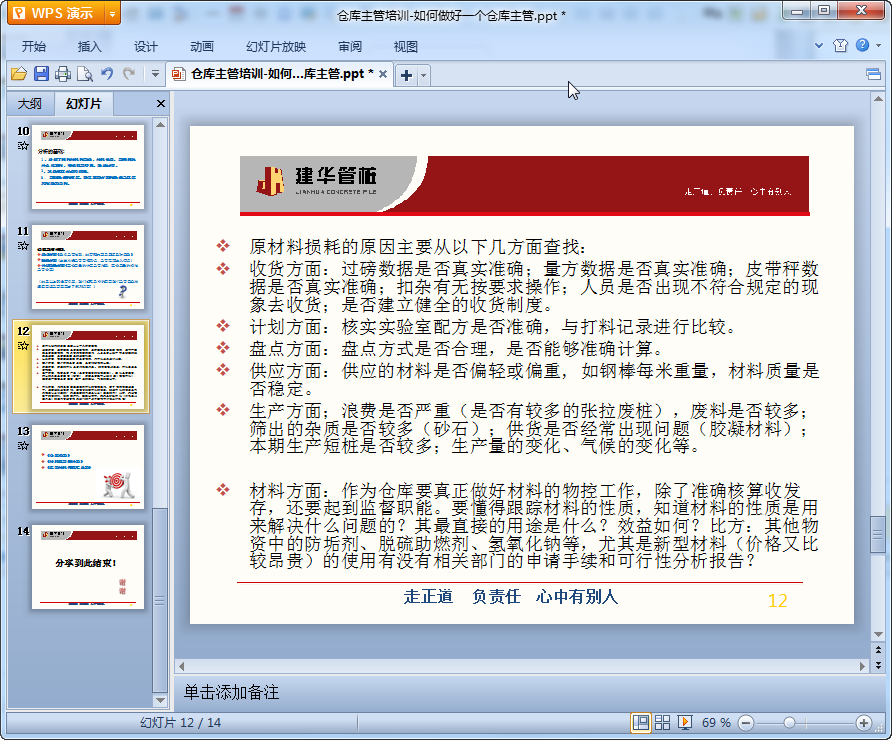Click animation star icon under slide 11
Image resolution: width=892 pixels, height=740 pixels.
point(23,246)
